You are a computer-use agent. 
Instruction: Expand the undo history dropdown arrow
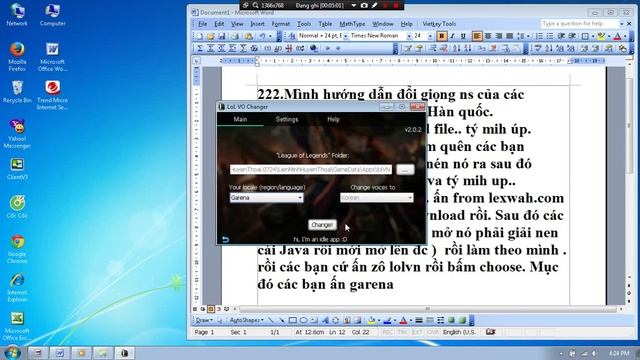tap(270, 36)
